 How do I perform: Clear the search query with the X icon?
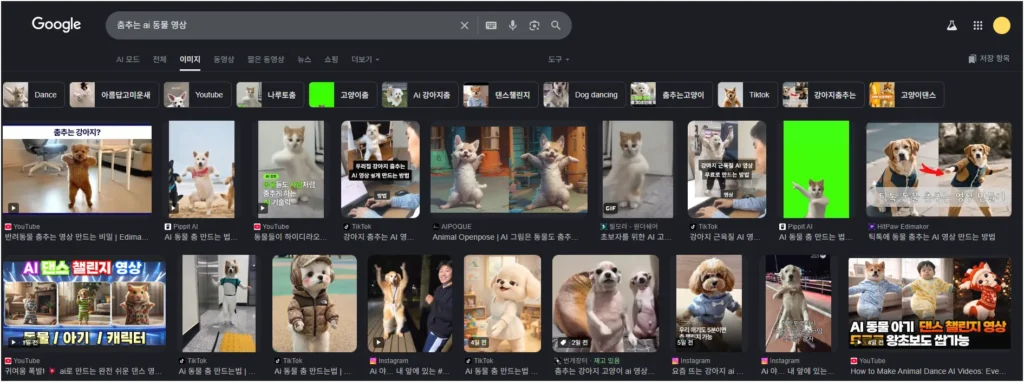coord(464,25)
